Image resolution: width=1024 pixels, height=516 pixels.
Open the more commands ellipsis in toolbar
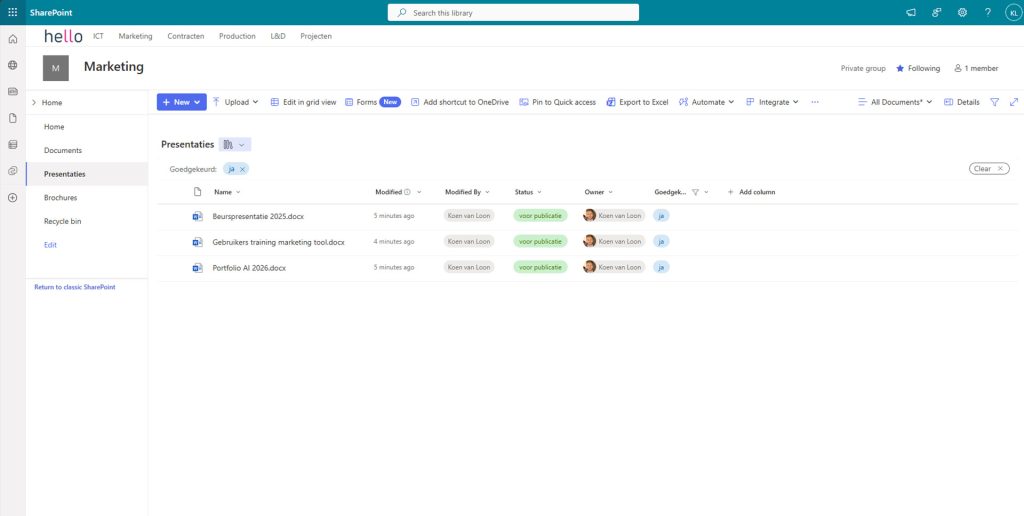pyautogui.click(x=814, y=102)
